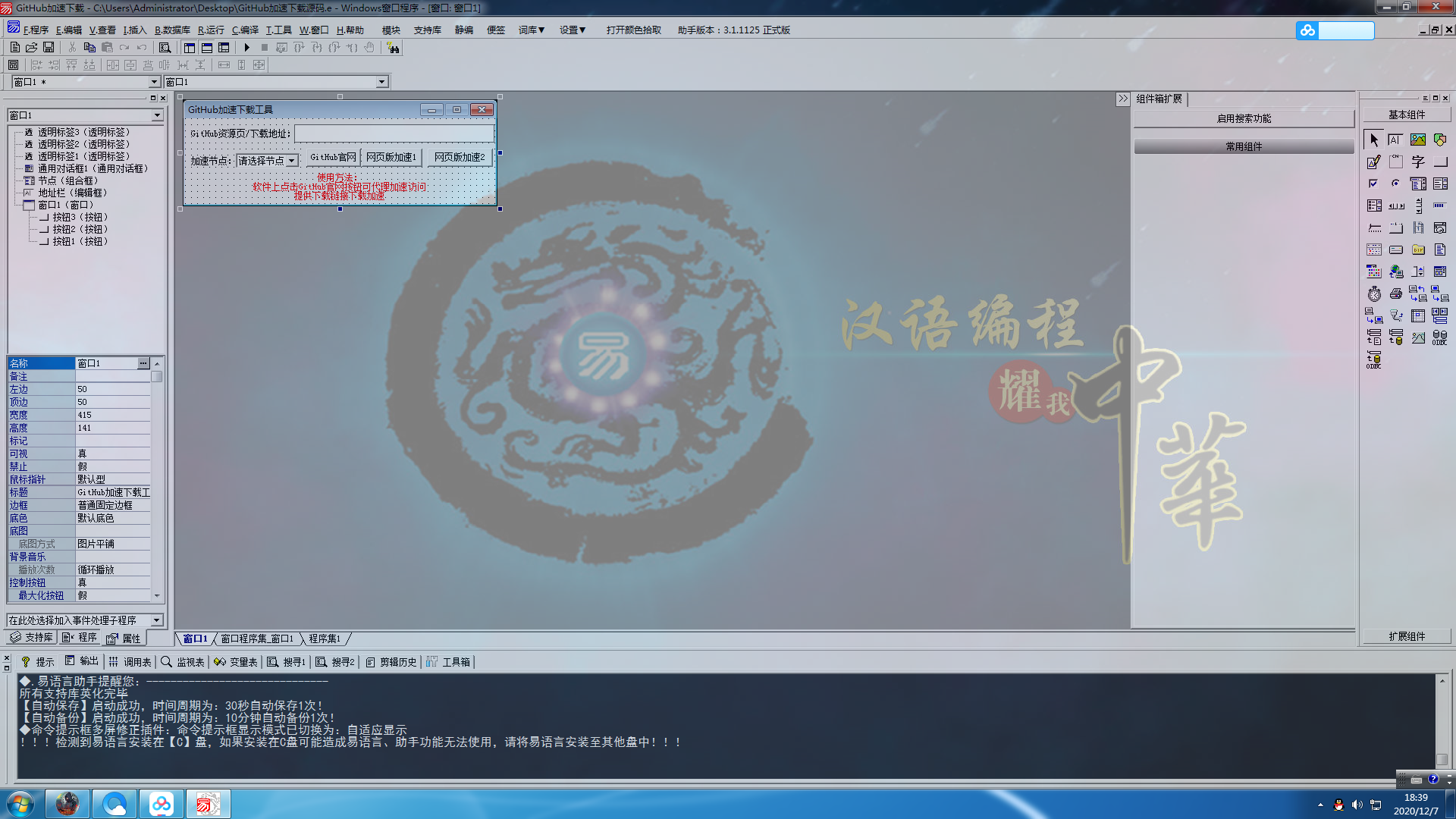Click the Windows Start button
This screenshot has width=1456, height=819.
(x=20, y=804)
